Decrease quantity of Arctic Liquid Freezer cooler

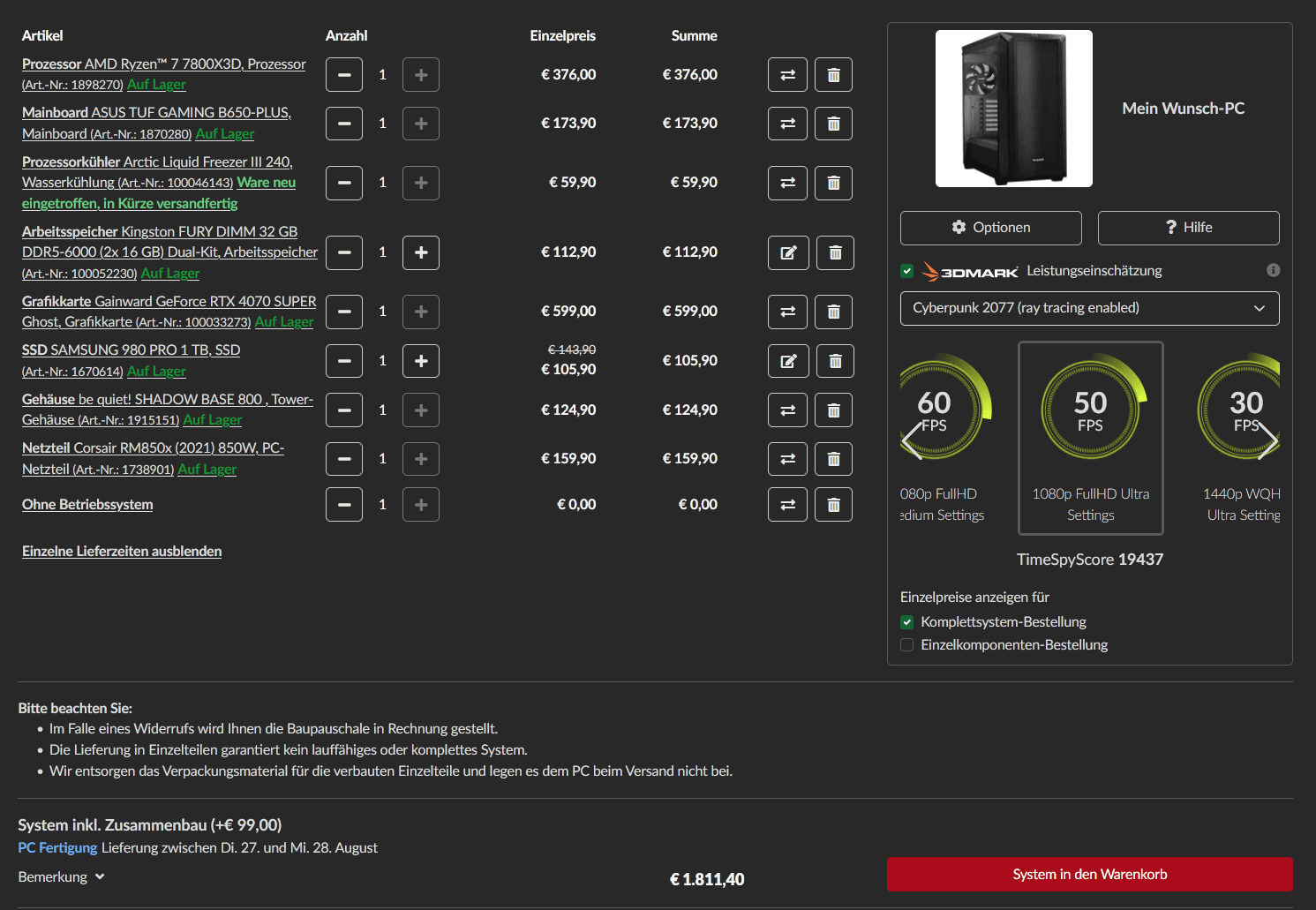344,183
